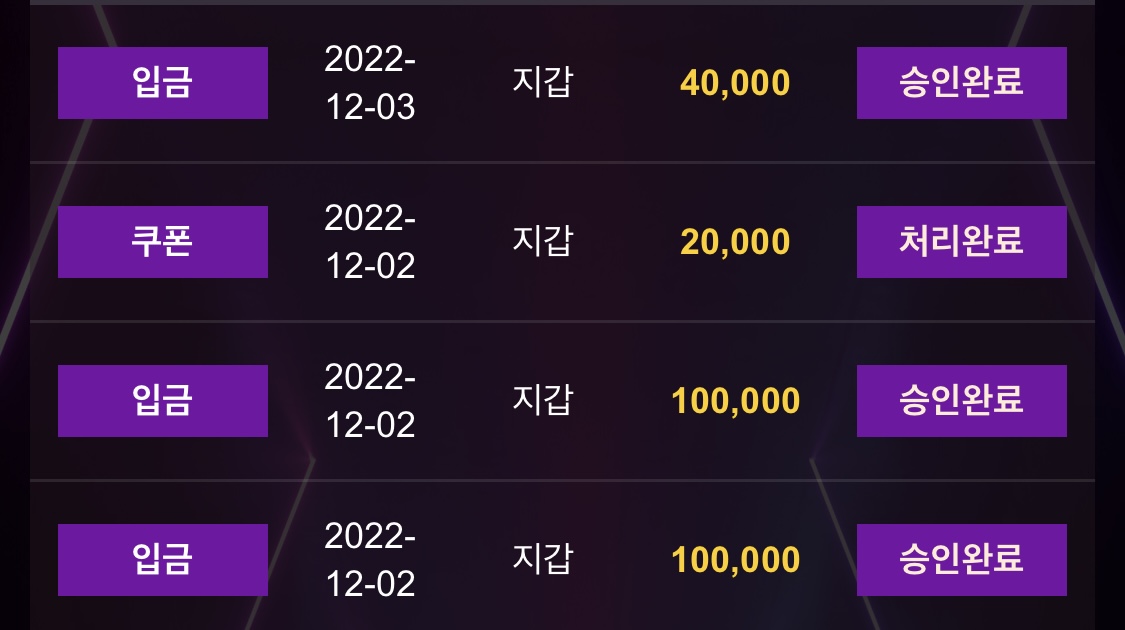Select the 100,000 amount in the final row
This screenshot has height=630, width=1125.
(x=735, y=561)
